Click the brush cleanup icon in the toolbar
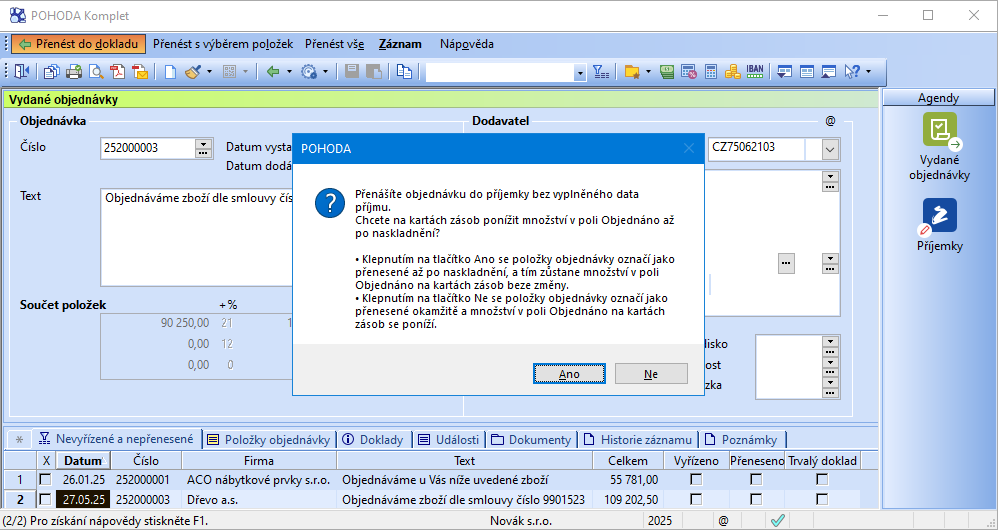 pos(193,71)
